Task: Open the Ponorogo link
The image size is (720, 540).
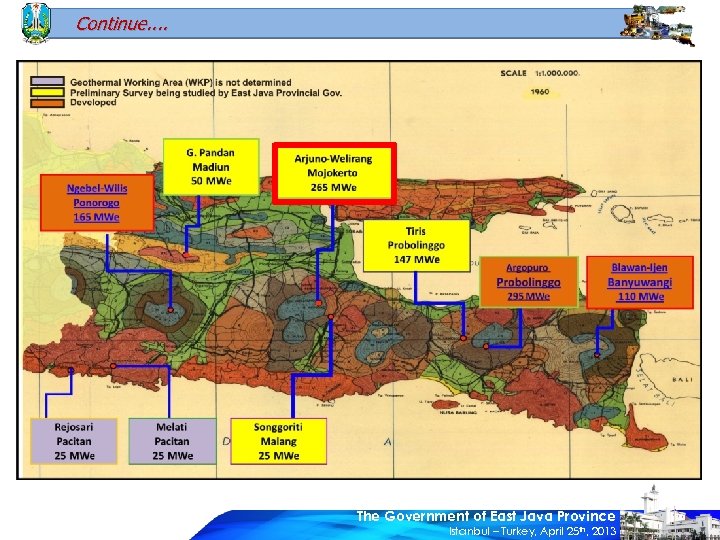Action: coord(96,202)
